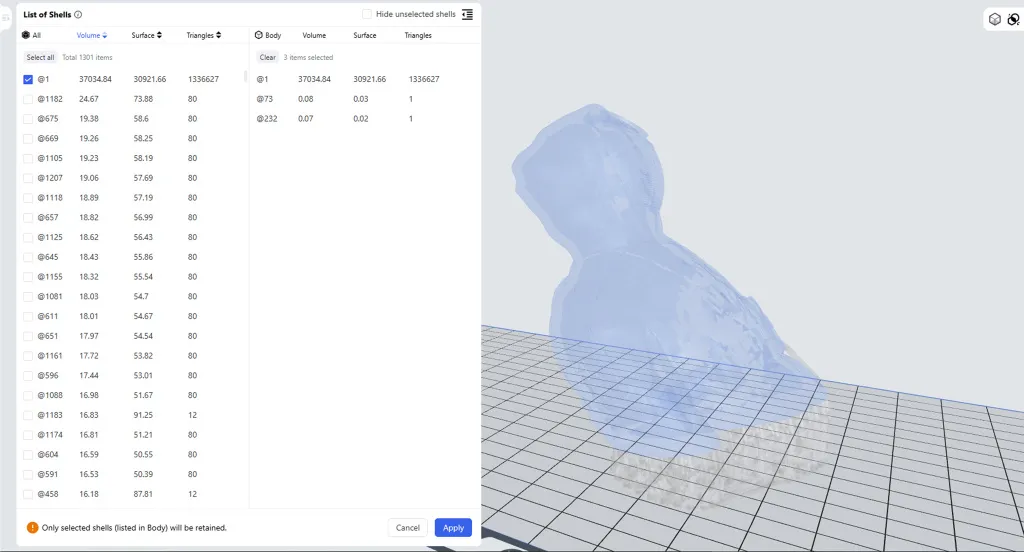
Task: Click the info icon beside List of Shells
Action: [78, 15]
